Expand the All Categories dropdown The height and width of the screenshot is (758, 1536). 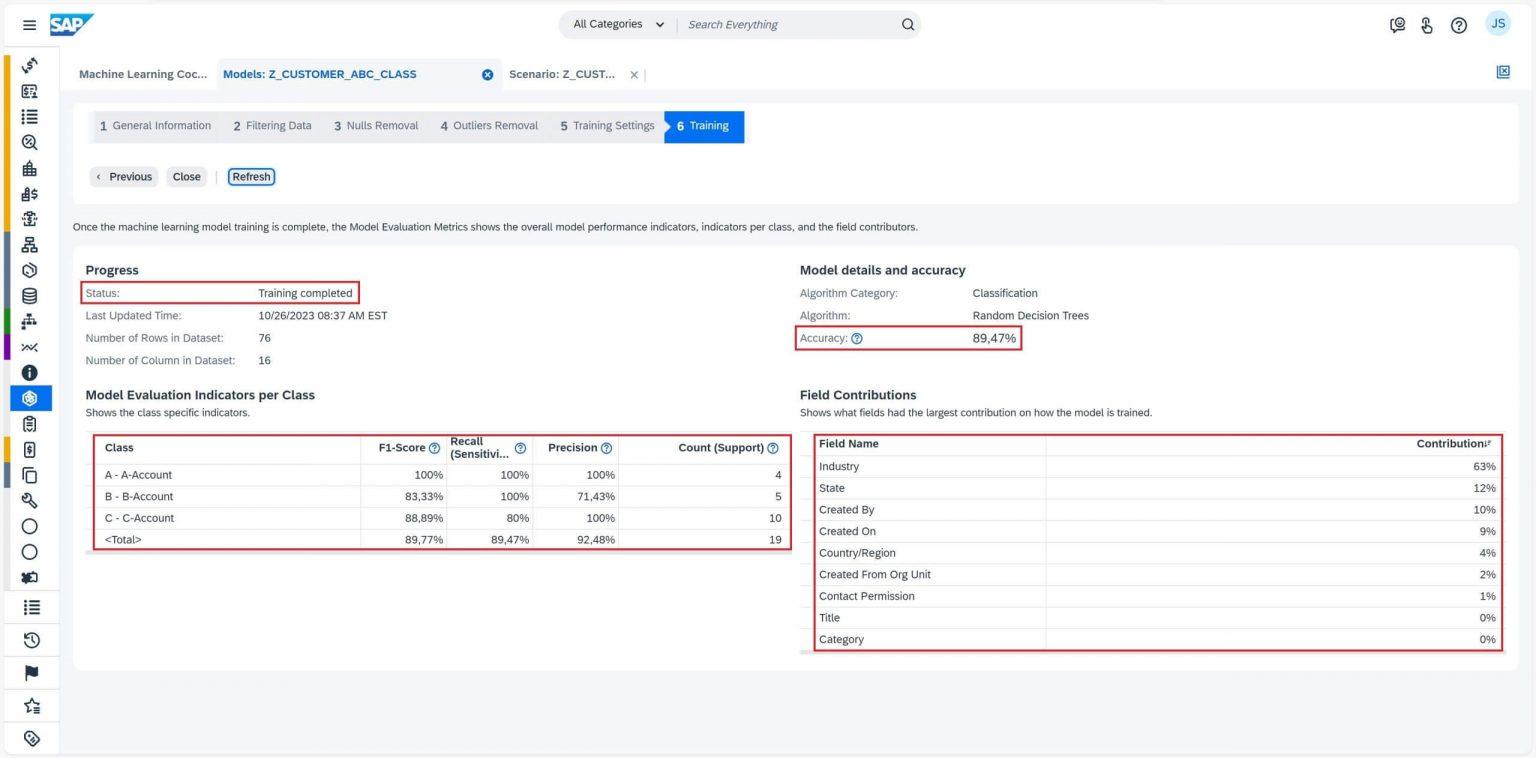[x=617, y=25]
